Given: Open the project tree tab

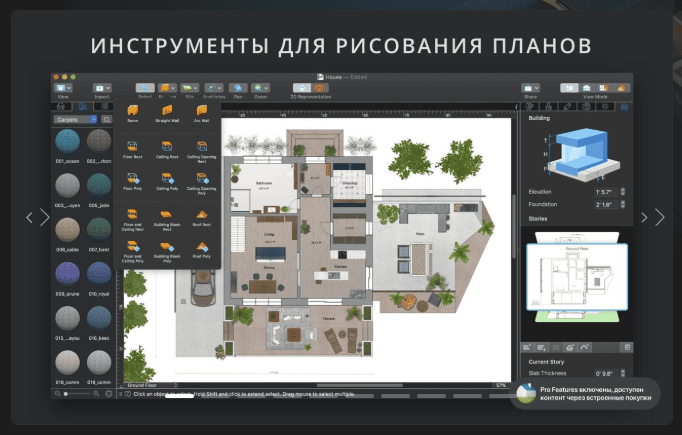Looking at the screenshot, I should 104,107.
